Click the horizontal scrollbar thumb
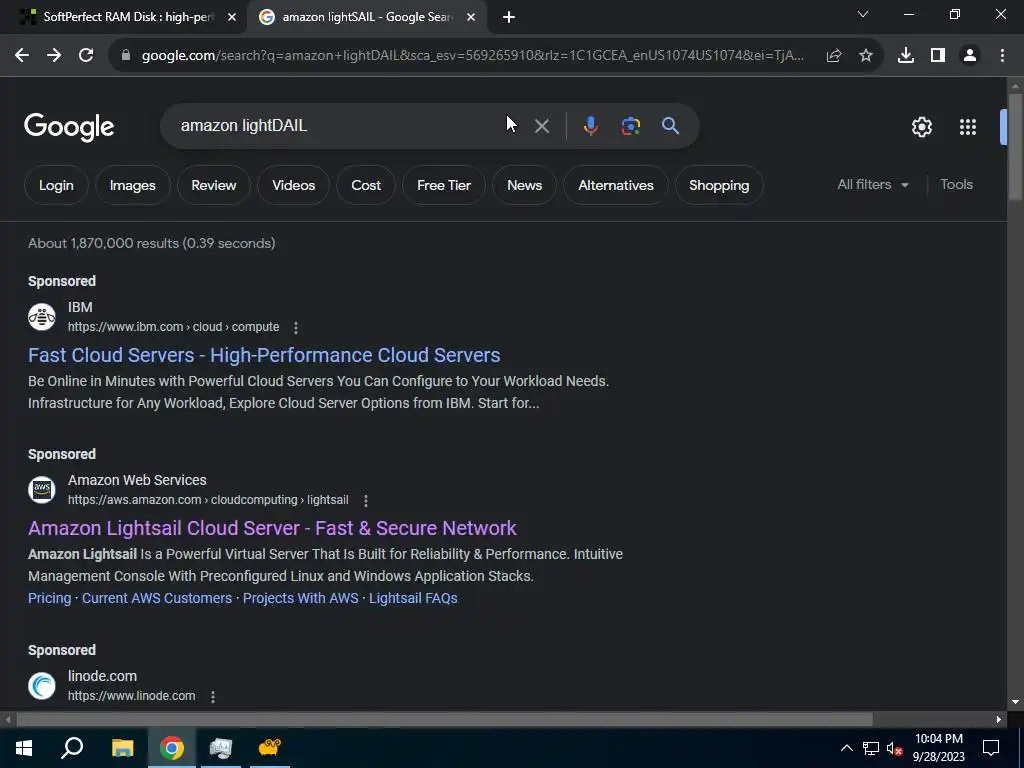1024x768 pixels. [x=444, y=720]
